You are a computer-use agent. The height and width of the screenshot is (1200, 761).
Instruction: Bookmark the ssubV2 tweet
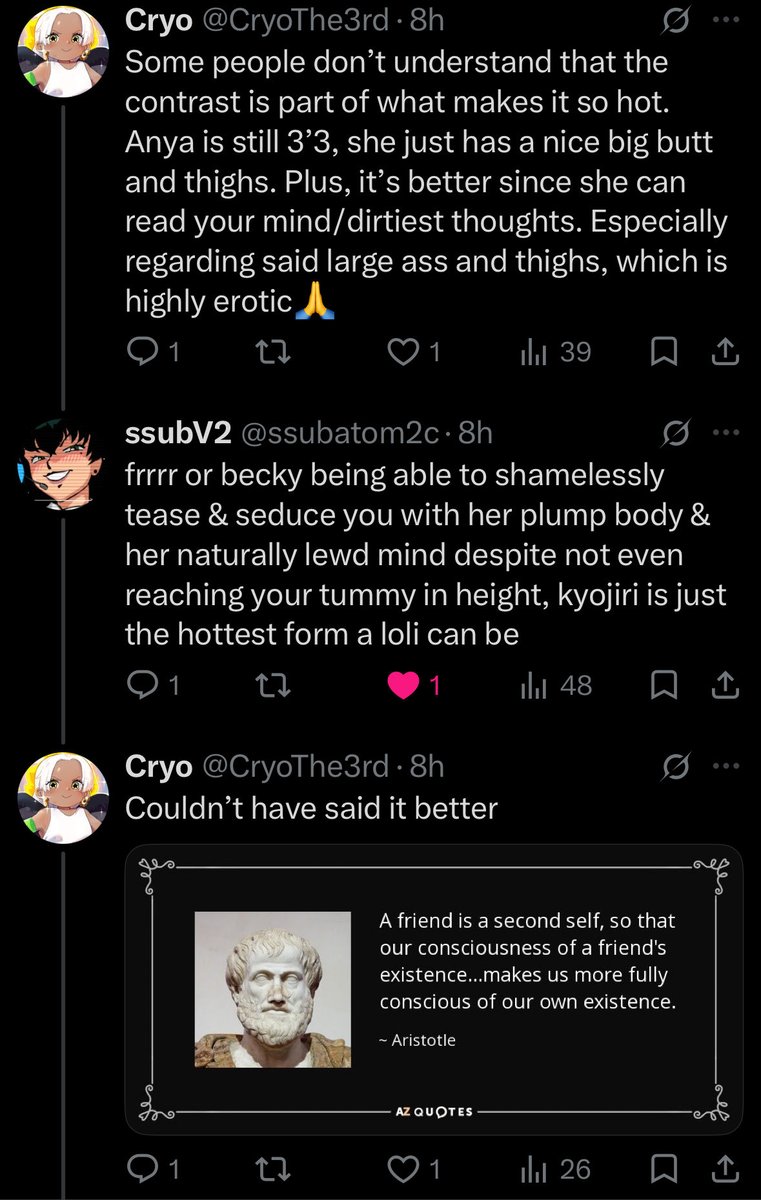(x=665, y=686)
